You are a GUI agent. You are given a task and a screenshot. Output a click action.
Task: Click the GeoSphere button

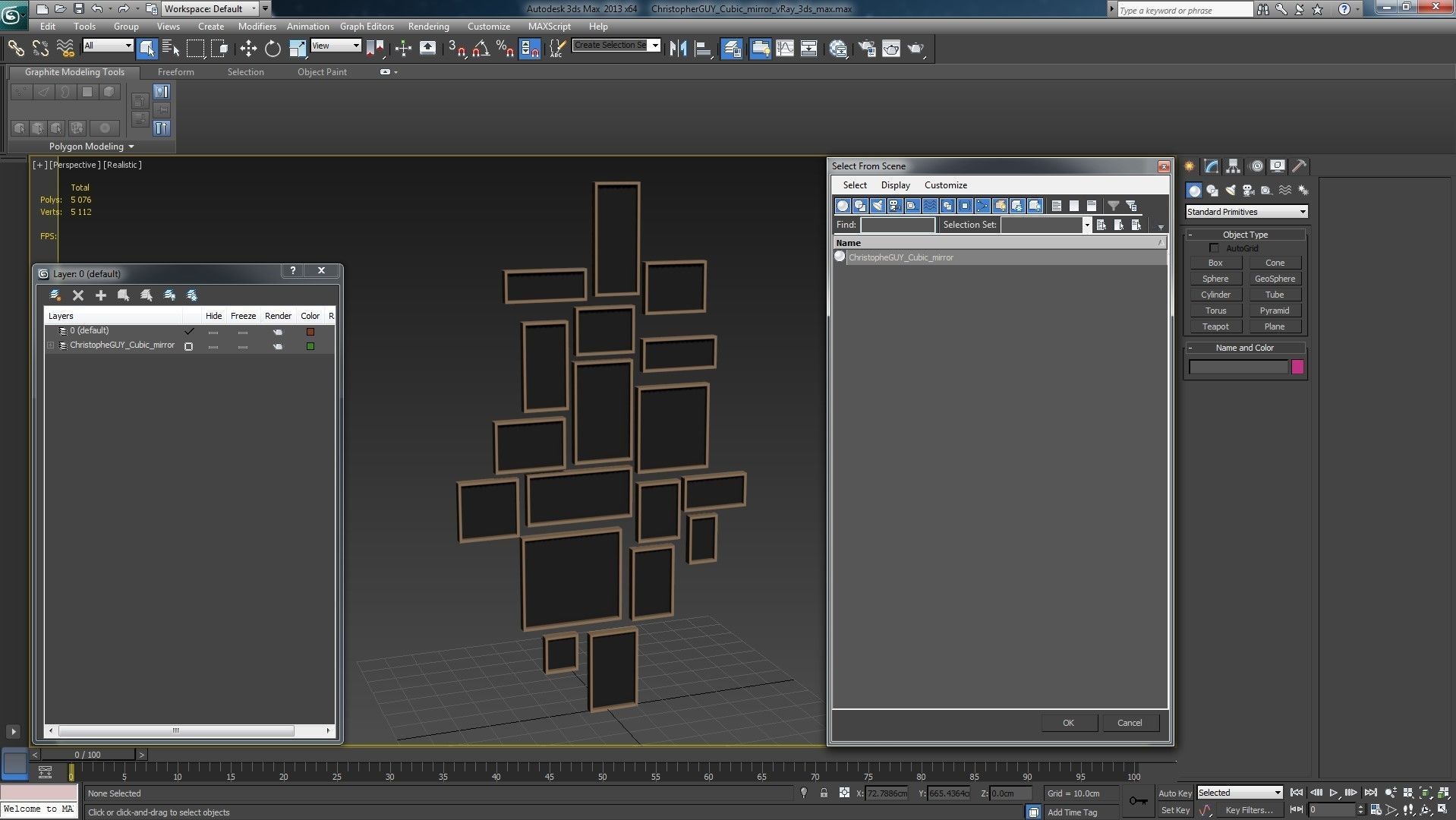coord(1275,279)
